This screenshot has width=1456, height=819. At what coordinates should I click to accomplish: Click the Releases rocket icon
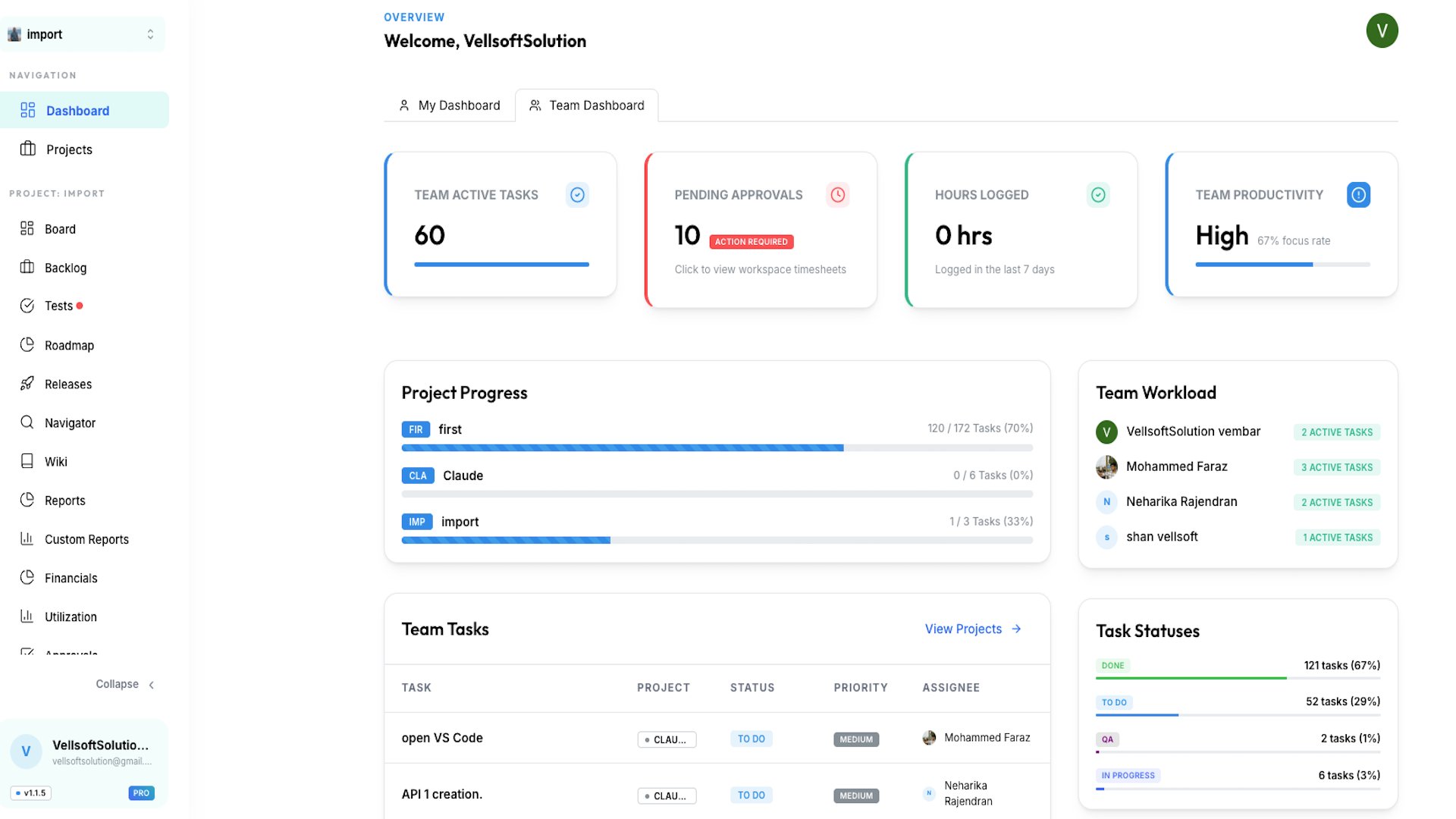coord(27,383)
